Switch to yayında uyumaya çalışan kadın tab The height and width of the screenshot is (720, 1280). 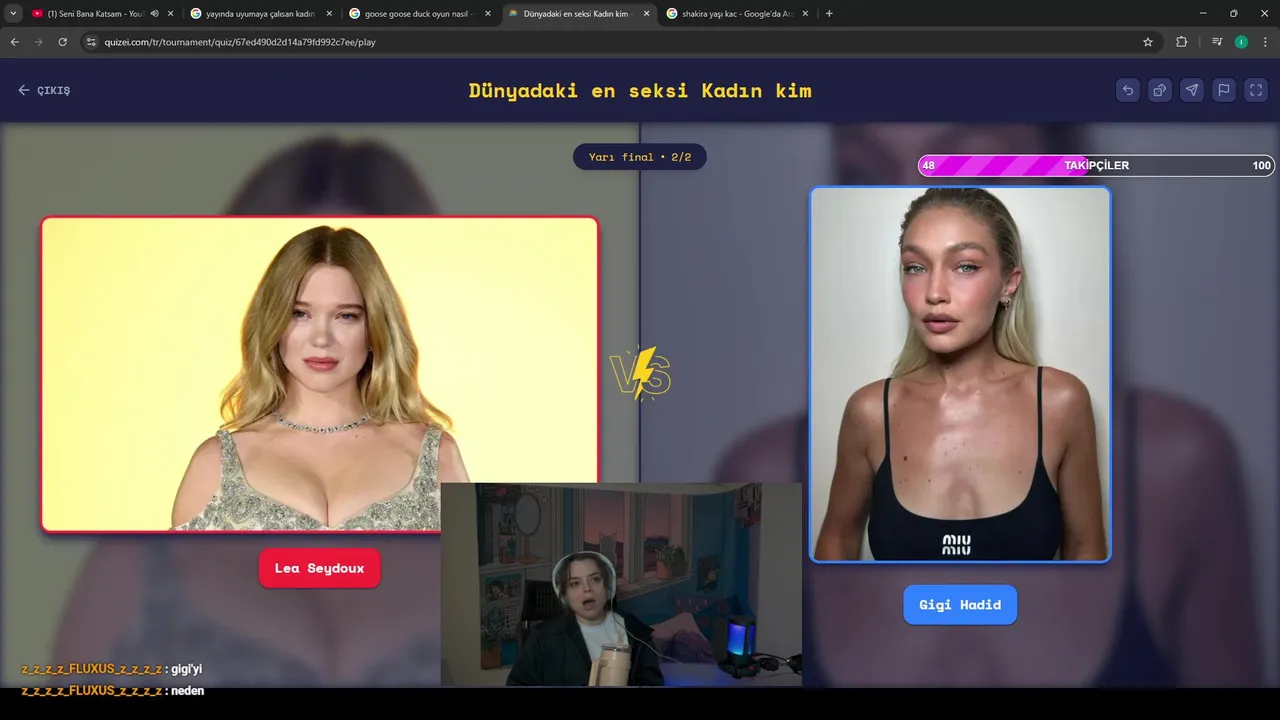pyautogui.click(x=260, y=14)
